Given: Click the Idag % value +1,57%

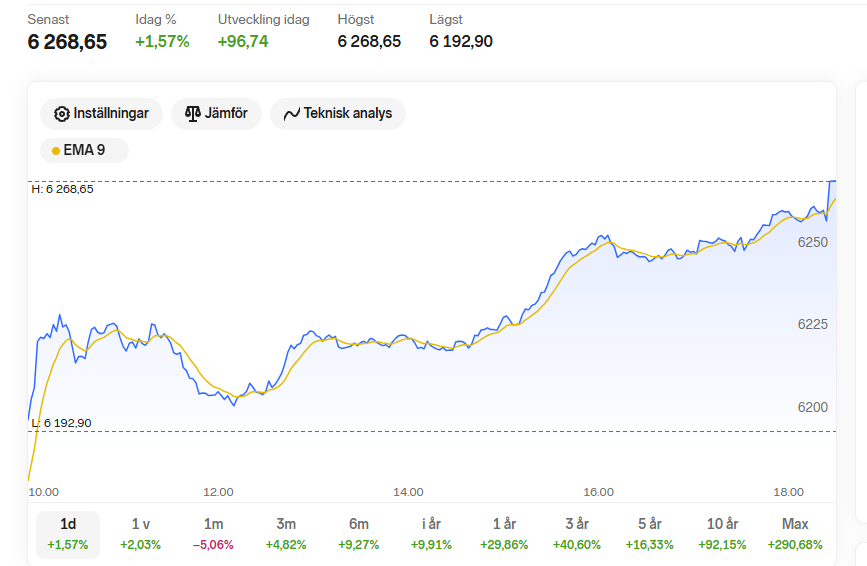Looking at the screenshot, I should tap(162, 41).
